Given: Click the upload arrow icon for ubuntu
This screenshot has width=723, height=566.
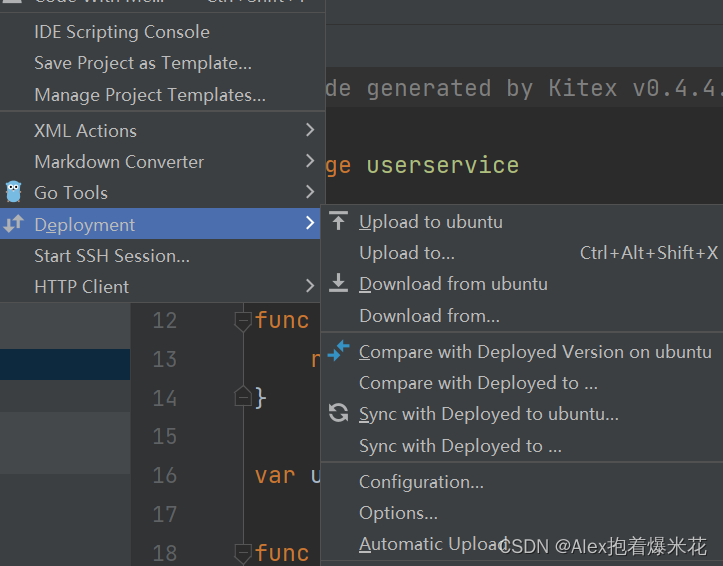Looking at the screenshot, I should coord(338,221).
